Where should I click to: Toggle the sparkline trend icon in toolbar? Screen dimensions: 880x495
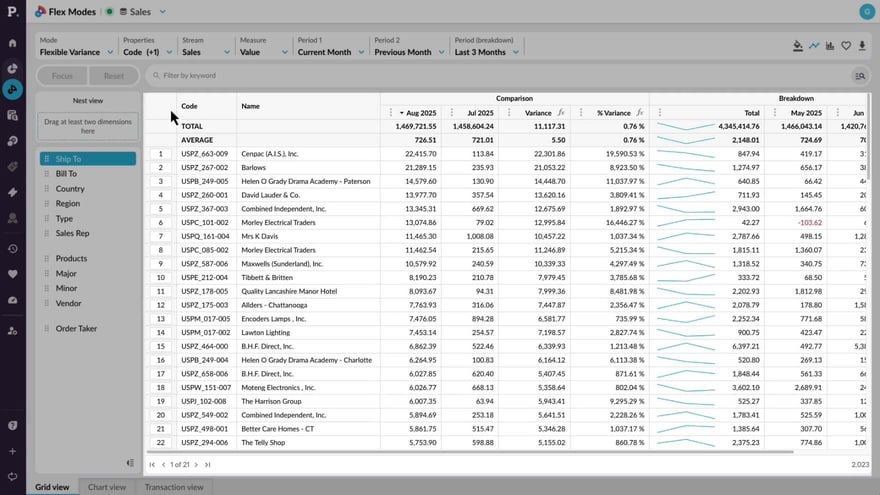point(814,45)
